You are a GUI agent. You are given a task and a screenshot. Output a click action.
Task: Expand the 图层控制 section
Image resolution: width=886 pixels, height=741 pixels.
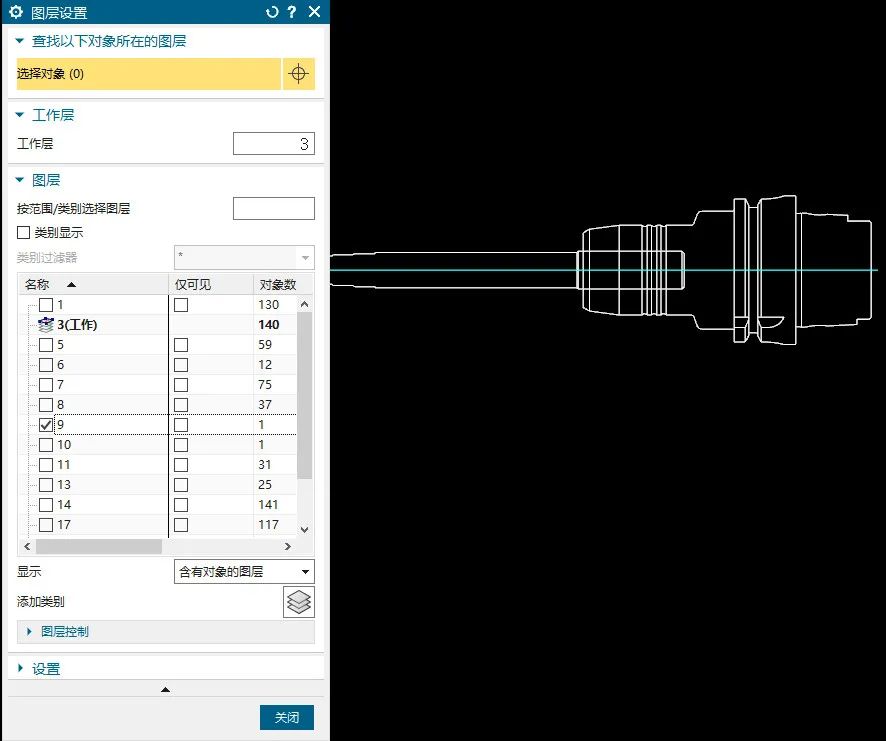(x=29, y=631)
